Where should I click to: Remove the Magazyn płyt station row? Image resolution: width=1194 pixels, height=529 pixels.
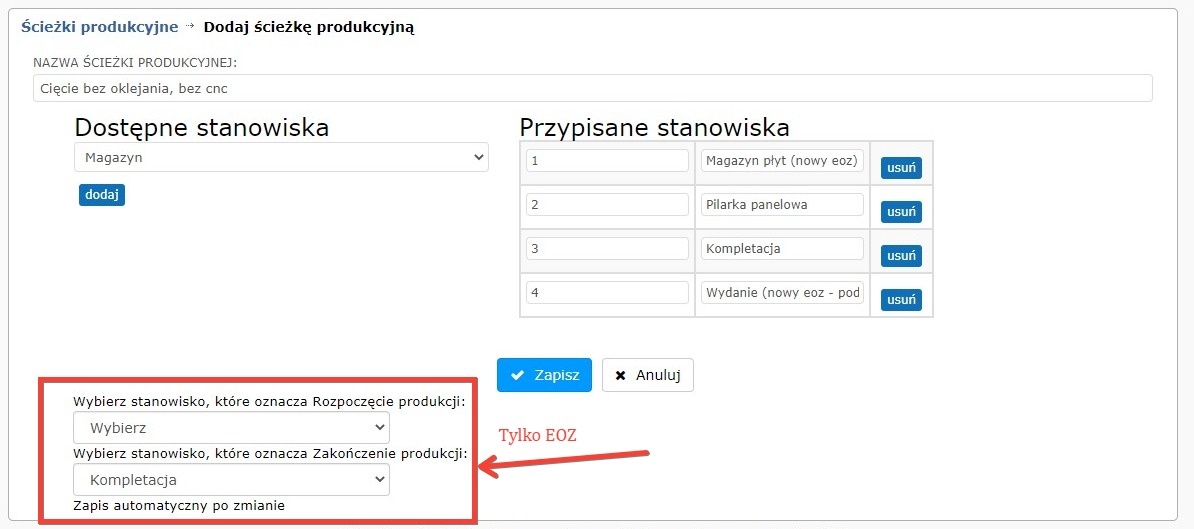(x=901, y=168)
